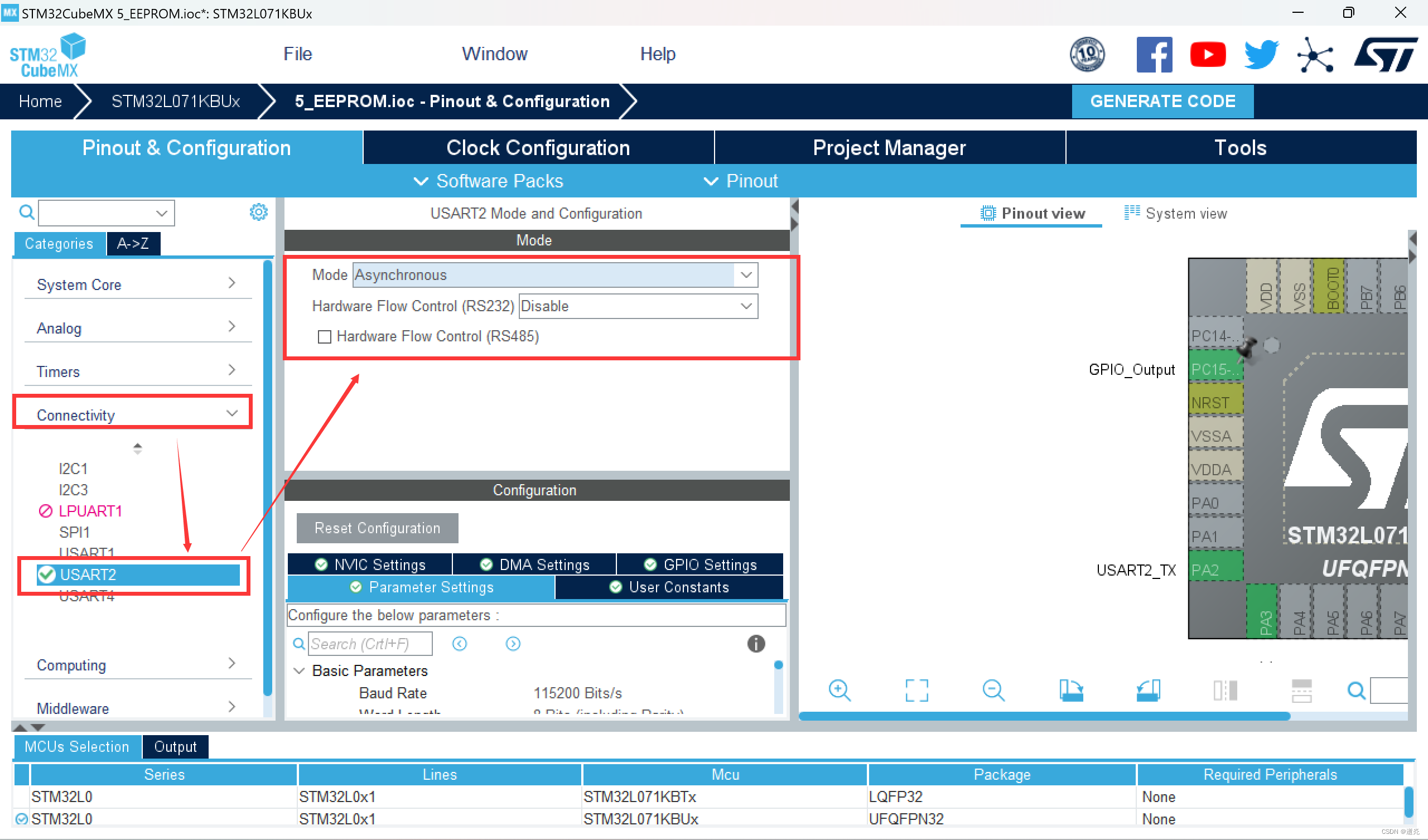Open the categories settings gear icon
1428x840 pixels.
pyautogui.click(x=258, y=212)
